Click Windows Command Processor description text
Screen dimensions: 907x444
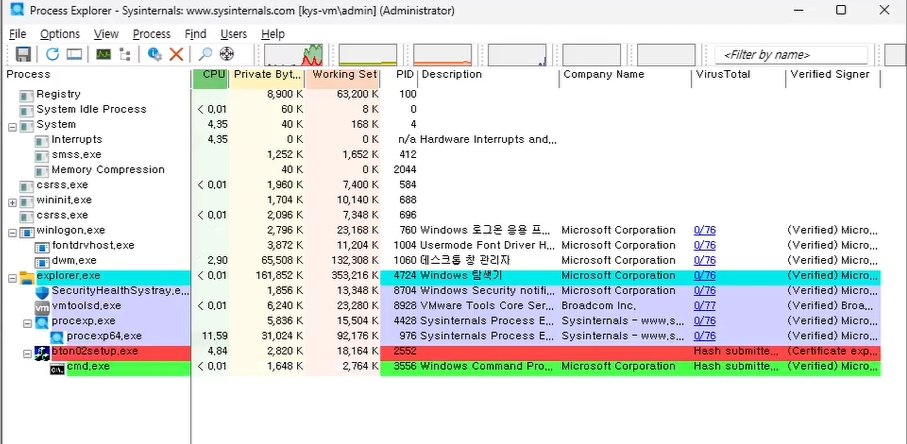coord(488,366)
